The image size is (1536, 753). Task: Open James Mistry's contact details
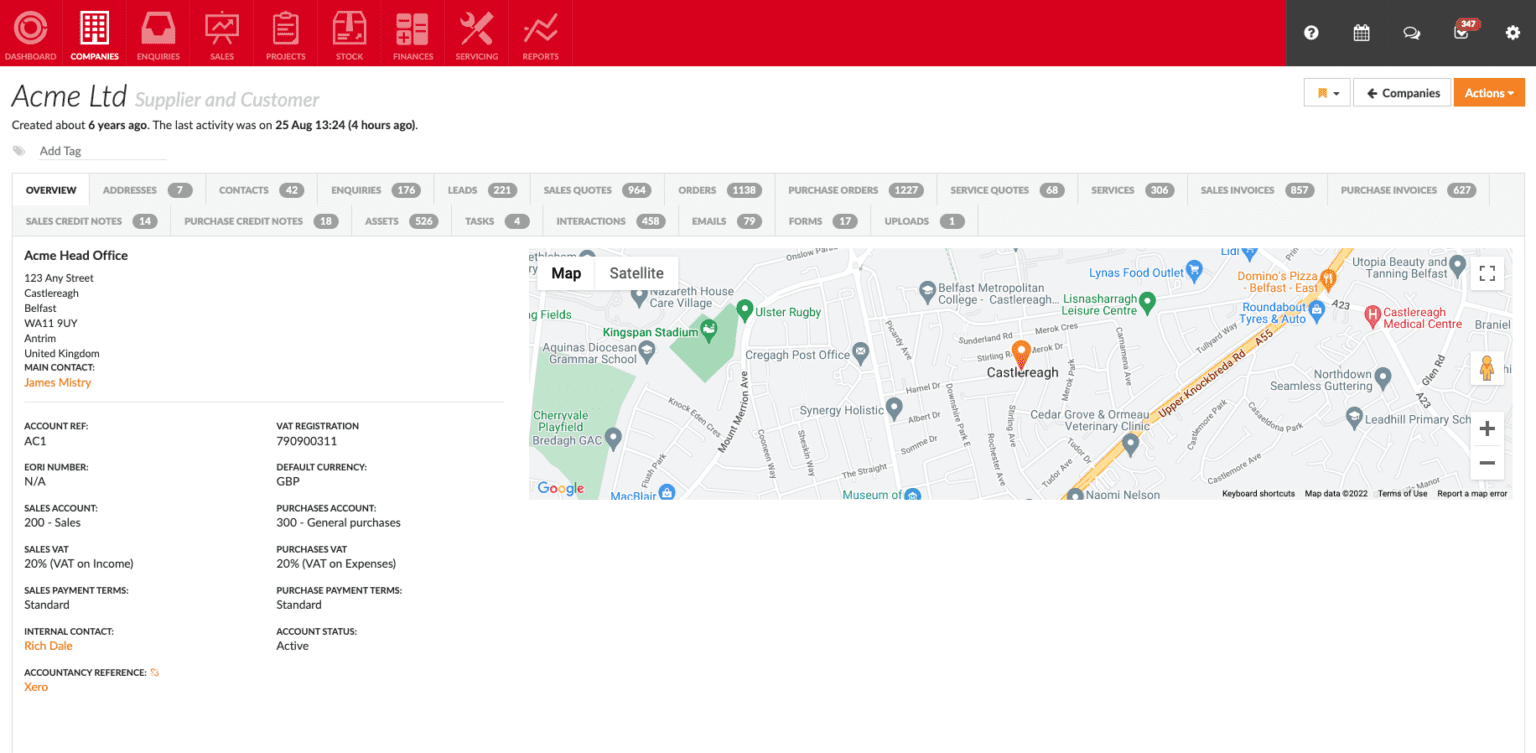pyautogui.click(x=57, y=382)
